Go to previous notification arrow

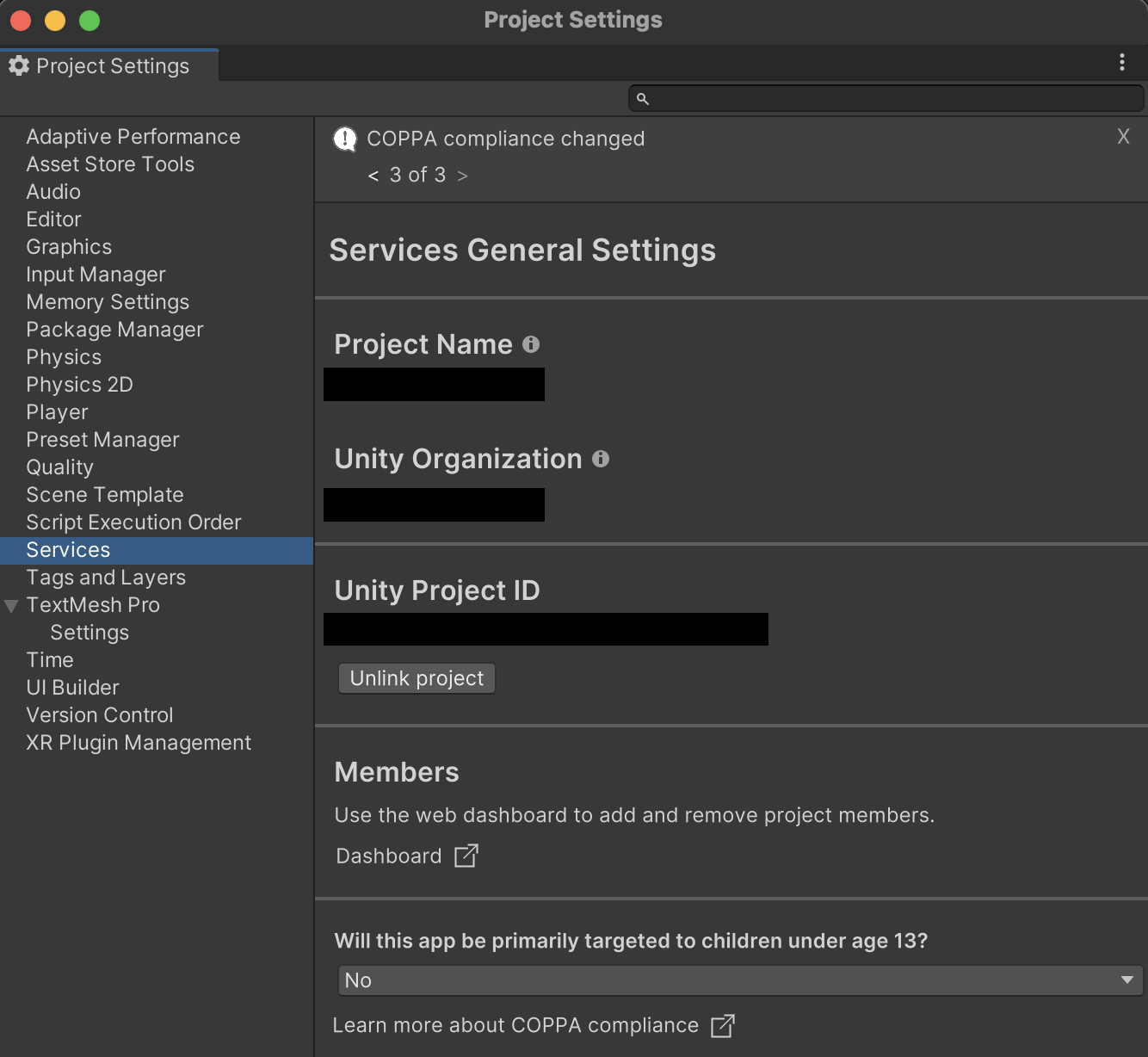373,176
